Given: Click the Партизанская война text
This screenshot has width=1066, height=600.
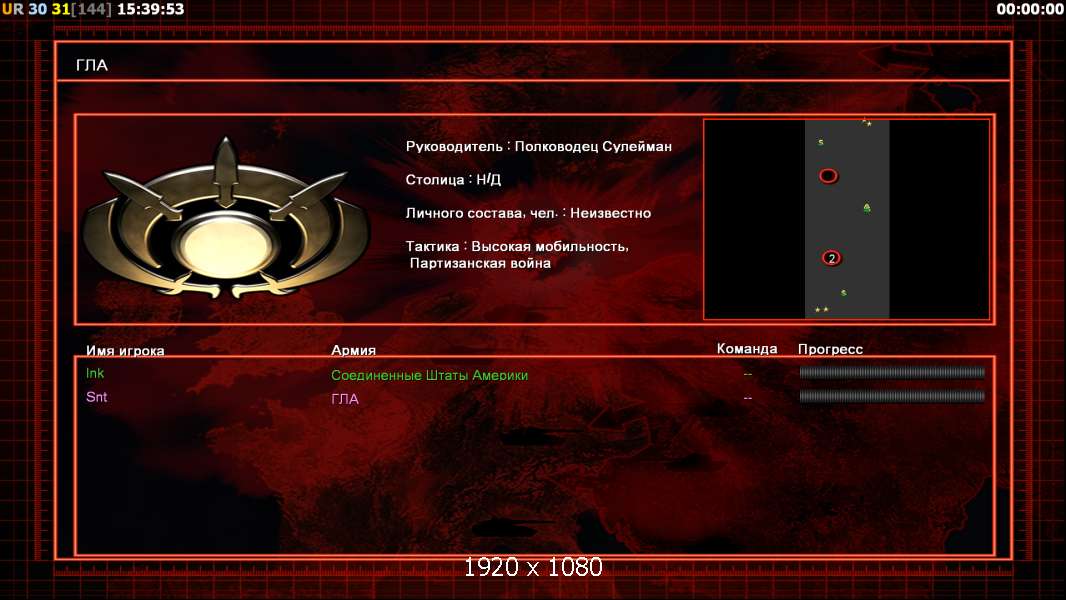Looking at the screenshot, I should coord(480,263).
